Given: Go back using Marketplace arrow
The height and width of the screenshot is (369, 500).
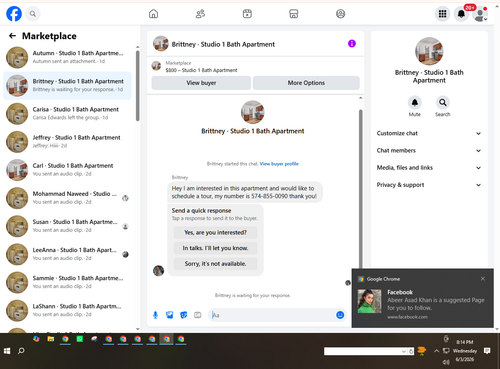Looking at the screenshot, I should 12,36.
